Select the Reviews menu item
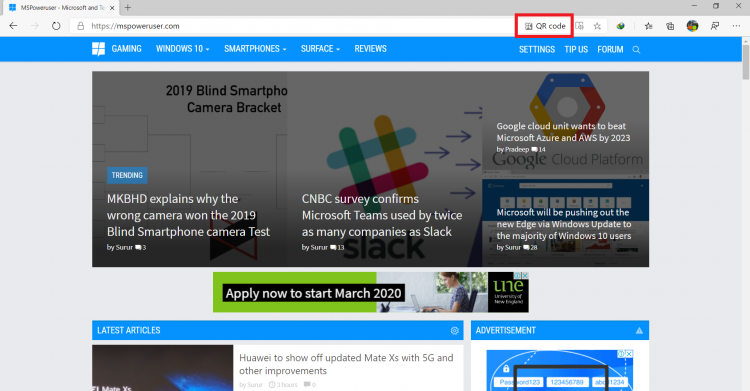Screen dimensions: 750x391 pyautogui.click(x=370, y=49)
